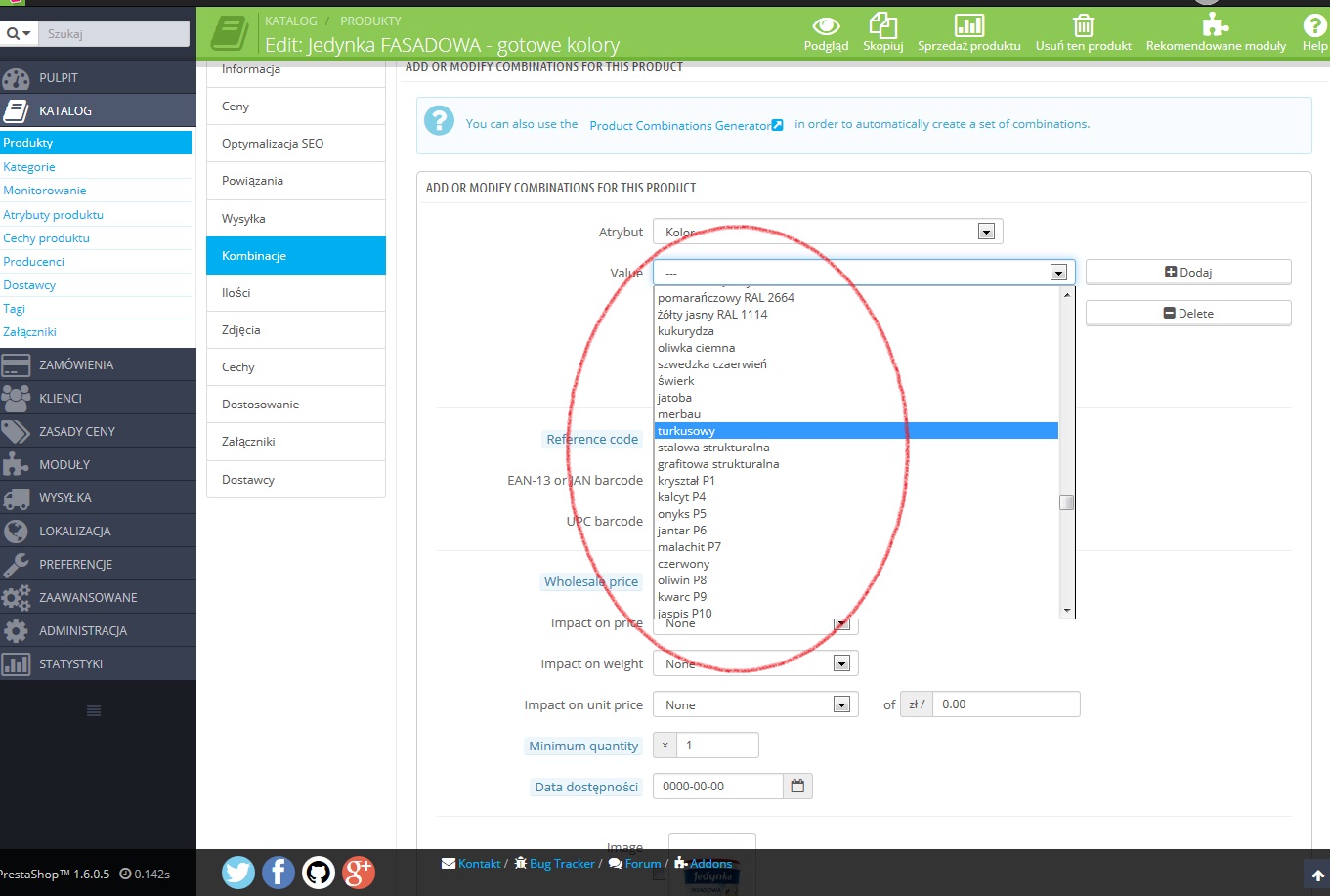Open Sprzedaż produktu chart icon
This screenshot has height=896, width=1330.
(968, 25)
